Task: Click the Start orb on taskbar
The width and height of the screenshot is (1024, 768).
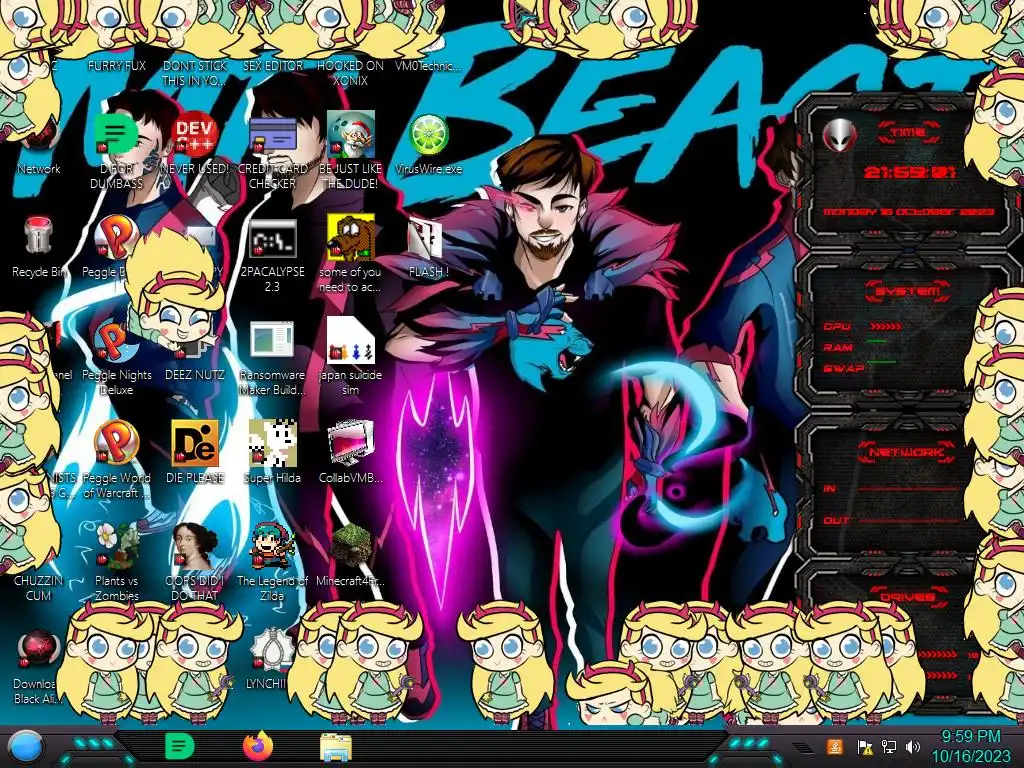Action: coord(26,747)
